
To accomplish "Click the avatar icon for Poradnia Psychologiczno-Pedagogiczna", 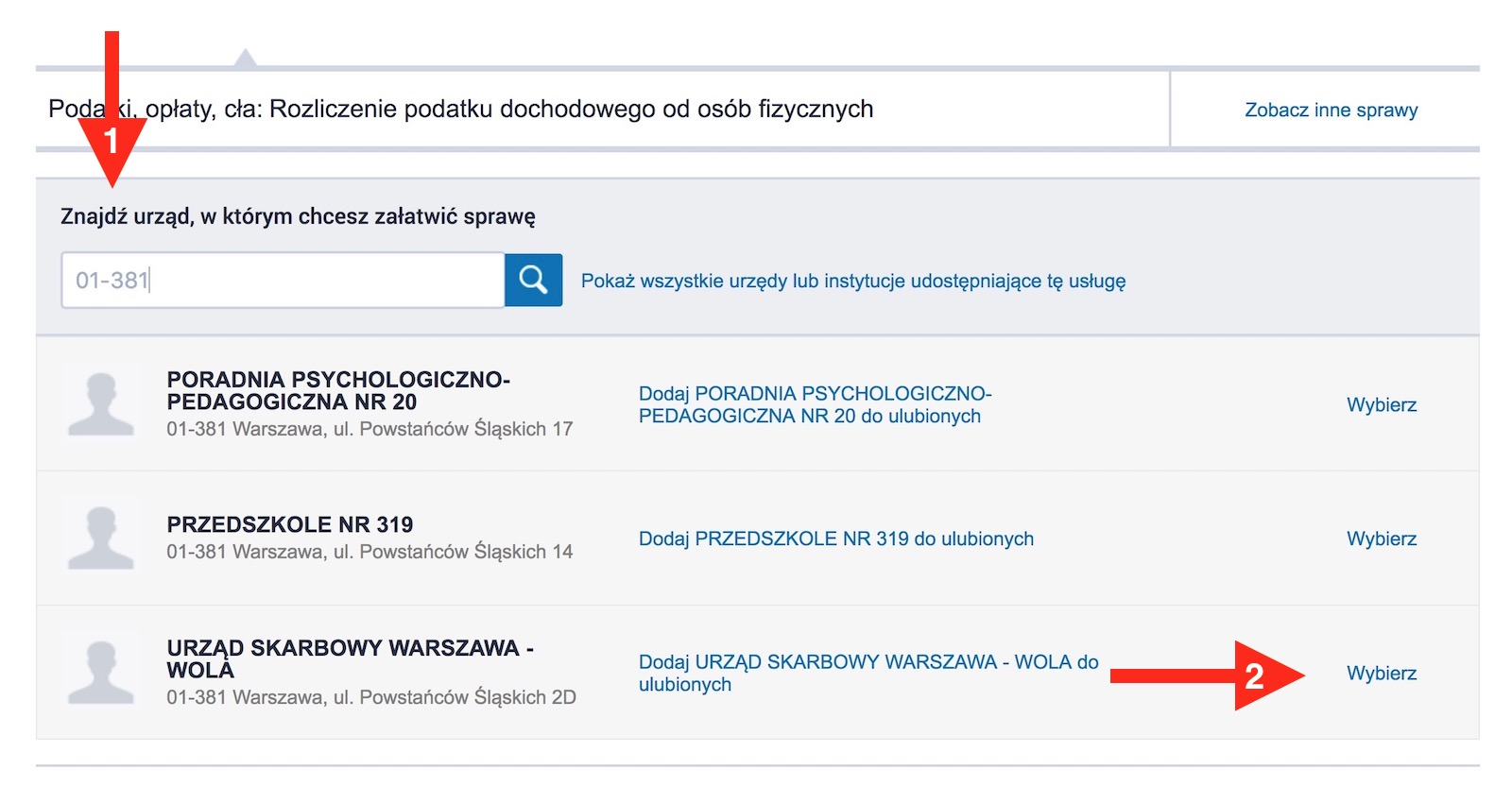I will 101,403.
